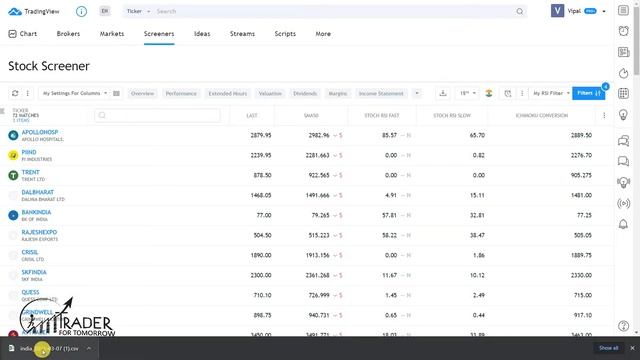Click the blue Filters button
The image size is (640, 360).
click(589, 93)
